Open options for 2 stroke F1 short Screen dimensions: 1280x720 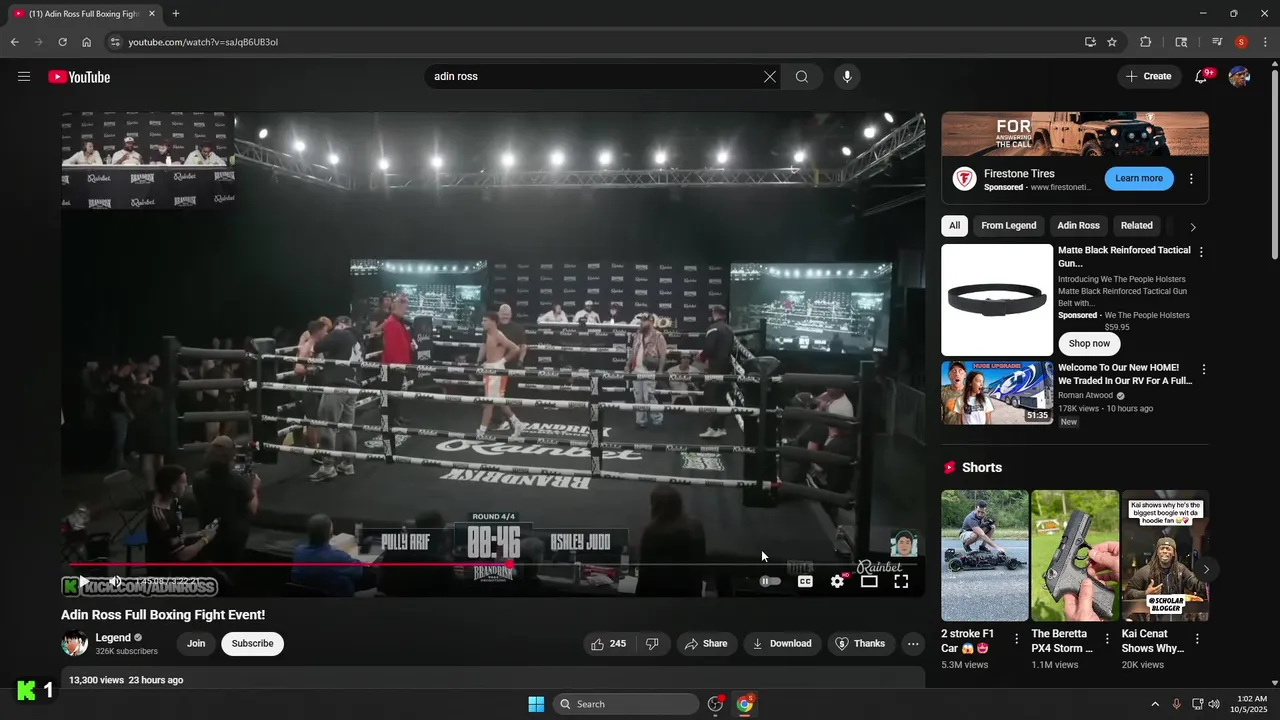[1017, 638]
